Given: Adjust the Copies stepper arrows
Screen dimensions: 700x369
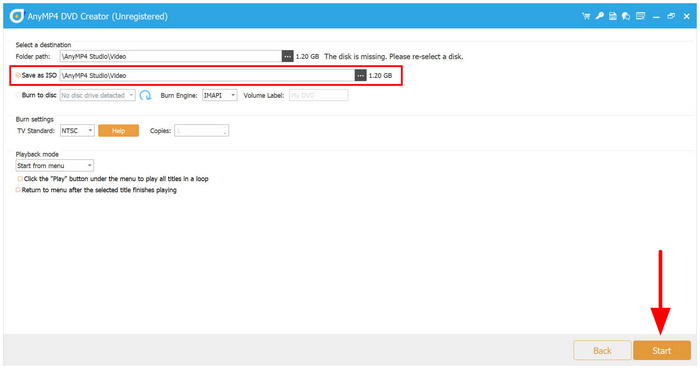Looking at the screenshot, I should [x=225, y=130].
